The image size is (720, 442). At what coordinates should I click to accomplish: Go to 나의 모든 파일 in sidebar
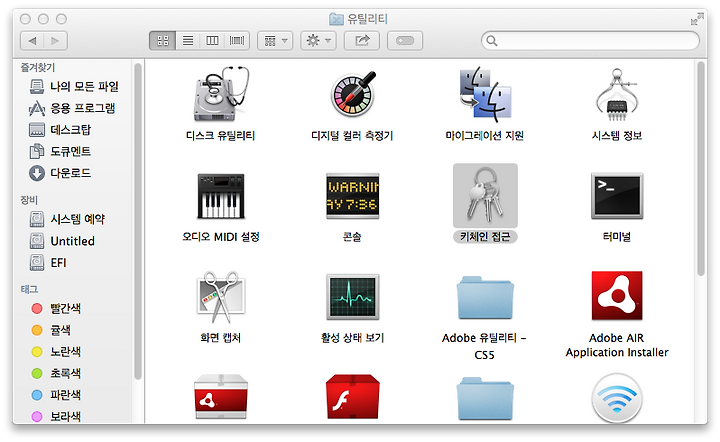coord(73,86)
